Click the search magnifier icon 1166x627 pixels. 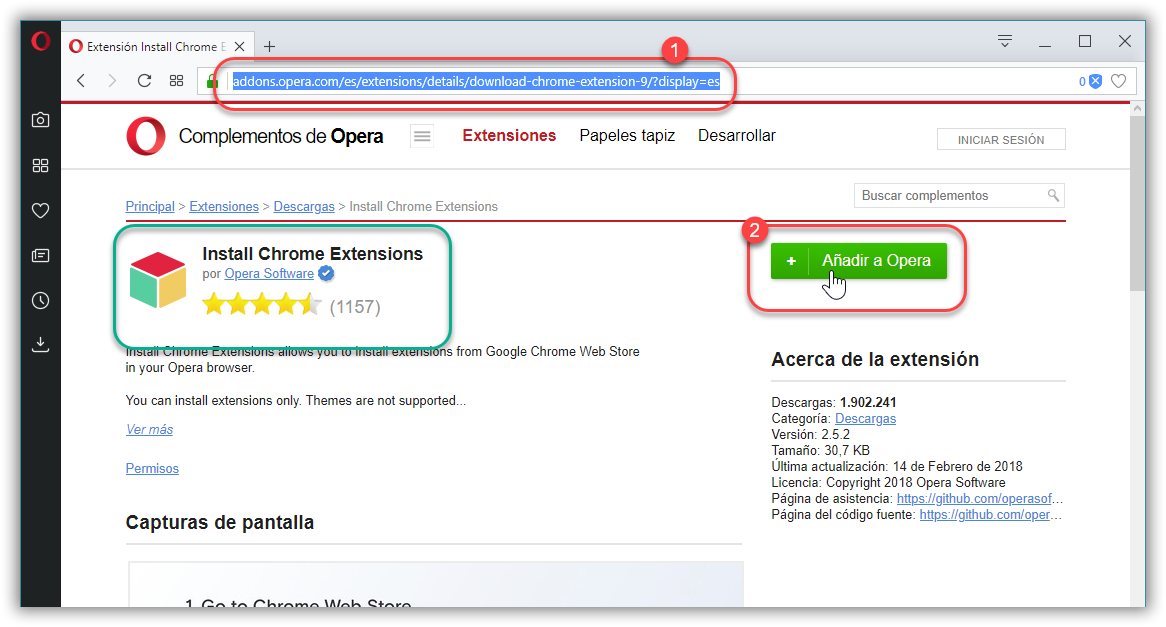click(x=1053, y=195)
